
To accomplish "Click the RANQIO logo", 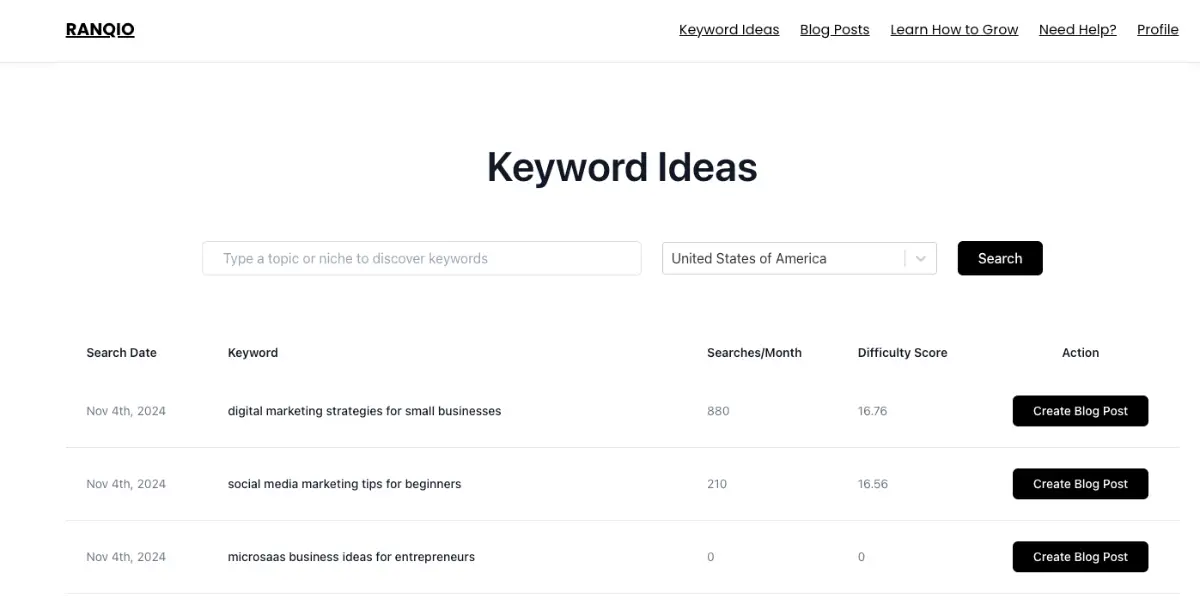I will [x=99, y=29].
